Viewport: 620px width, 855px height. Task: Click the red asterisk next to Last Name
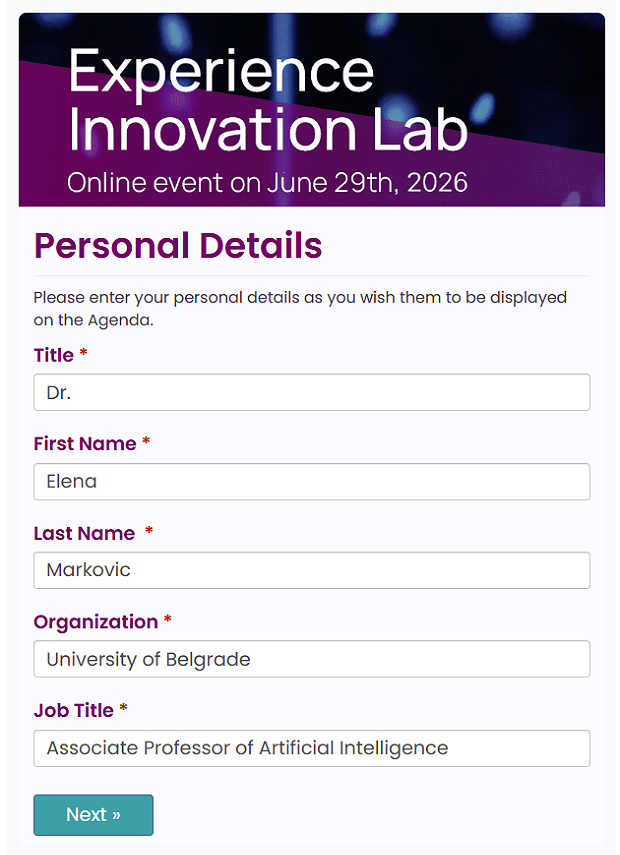149,532
